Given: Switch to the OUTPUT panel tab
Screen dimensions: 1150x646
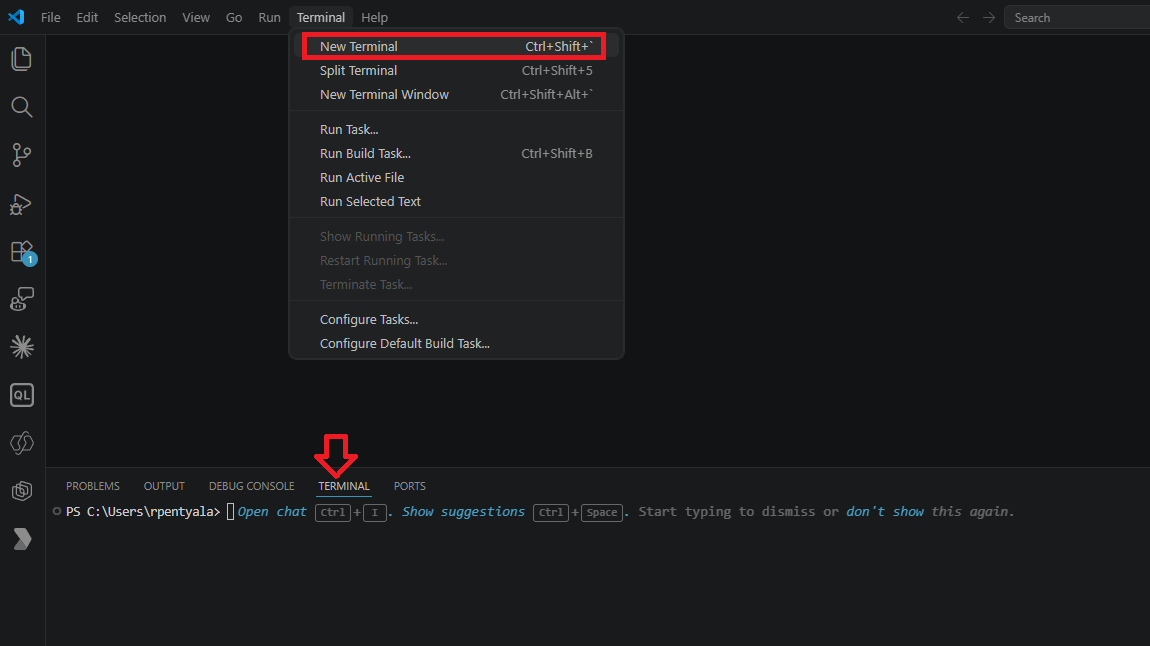Looking at the screenshot, I should click(164, 486).
